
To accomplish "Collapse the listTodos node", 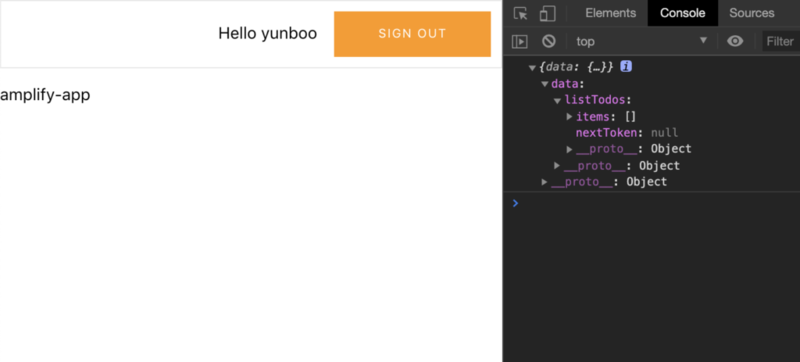I will (x=558, y=100).
